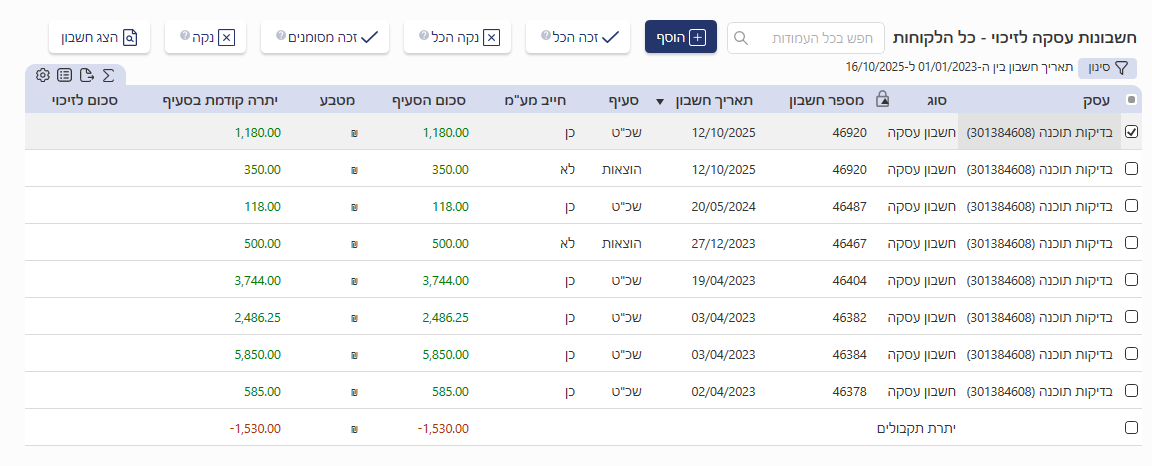This screenshot has height=466, width=1152.
Task: Click the help icon beside זכה מסומנים
Action: click(x=280, y=36)
